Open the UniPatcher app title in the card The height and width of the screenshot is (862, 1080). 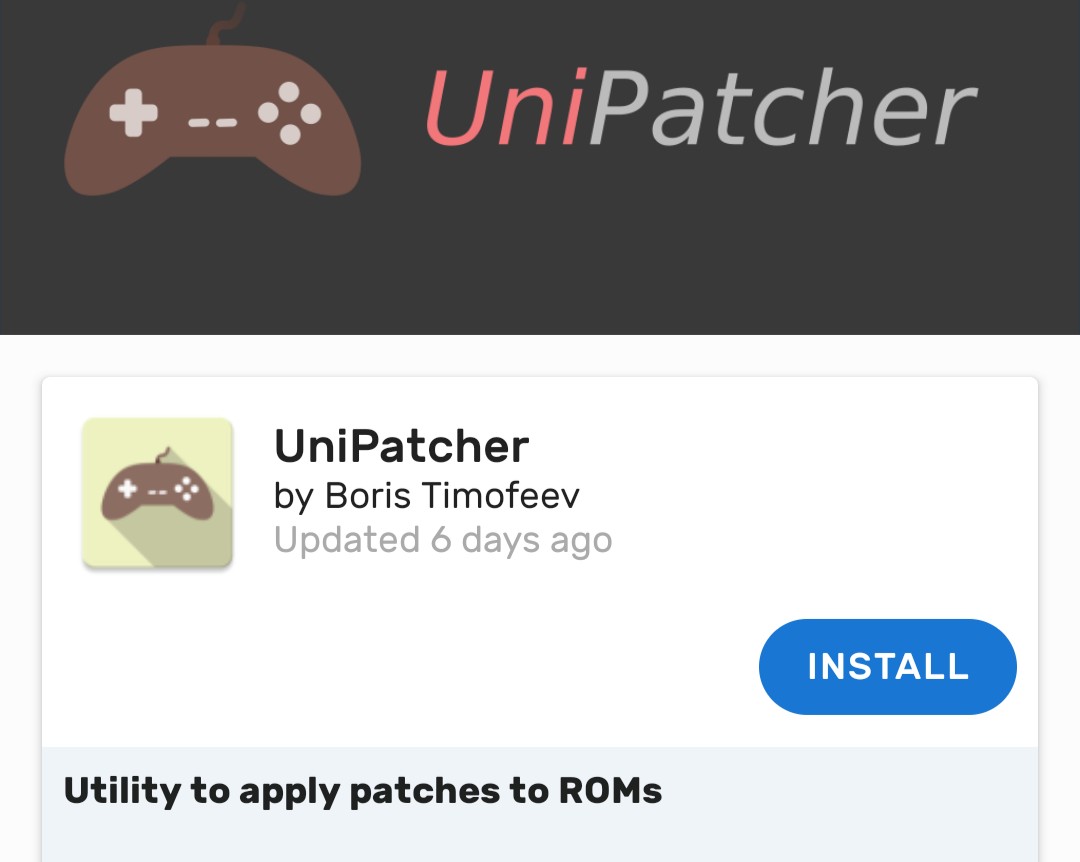point(401,446)
